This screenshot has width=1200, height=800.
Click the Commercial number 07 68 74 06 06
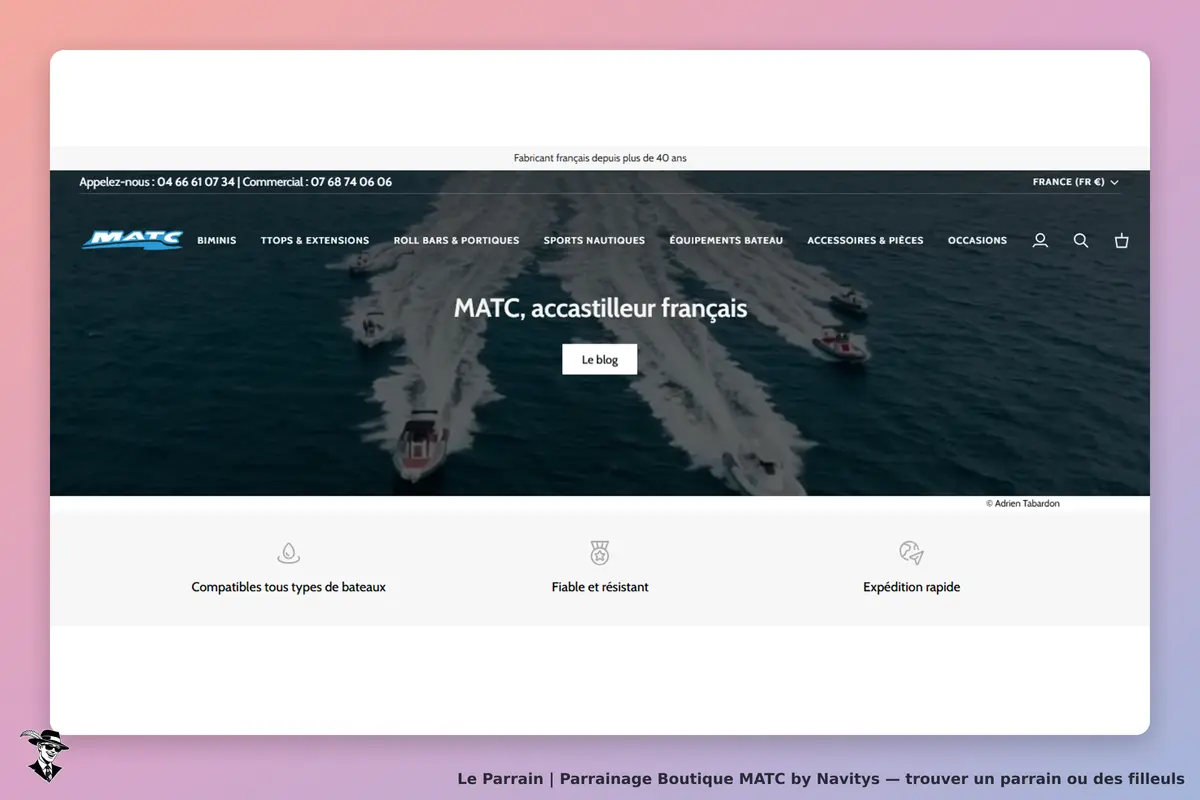pos(351,182)
